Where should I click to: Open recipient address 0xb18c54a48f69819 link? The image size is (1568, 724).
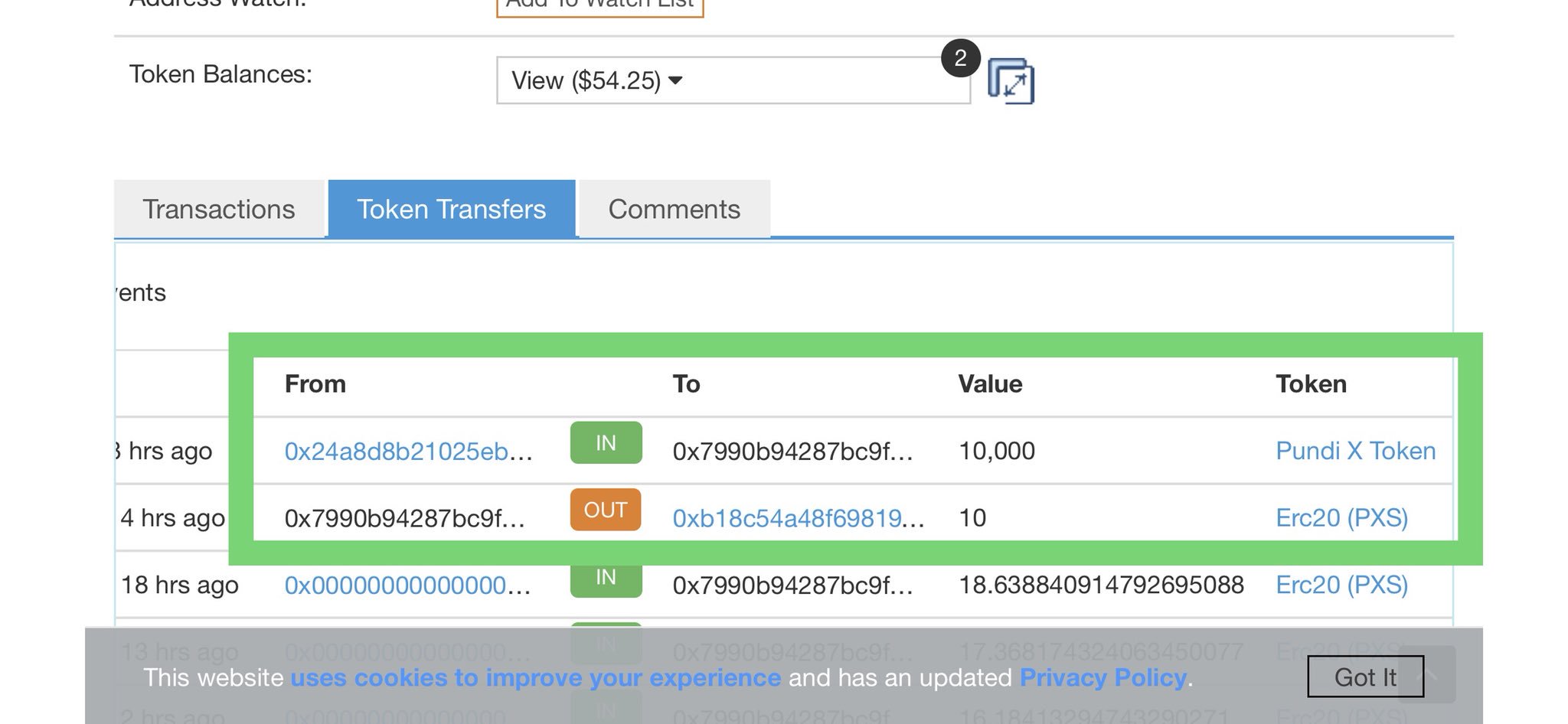[798, 518]
